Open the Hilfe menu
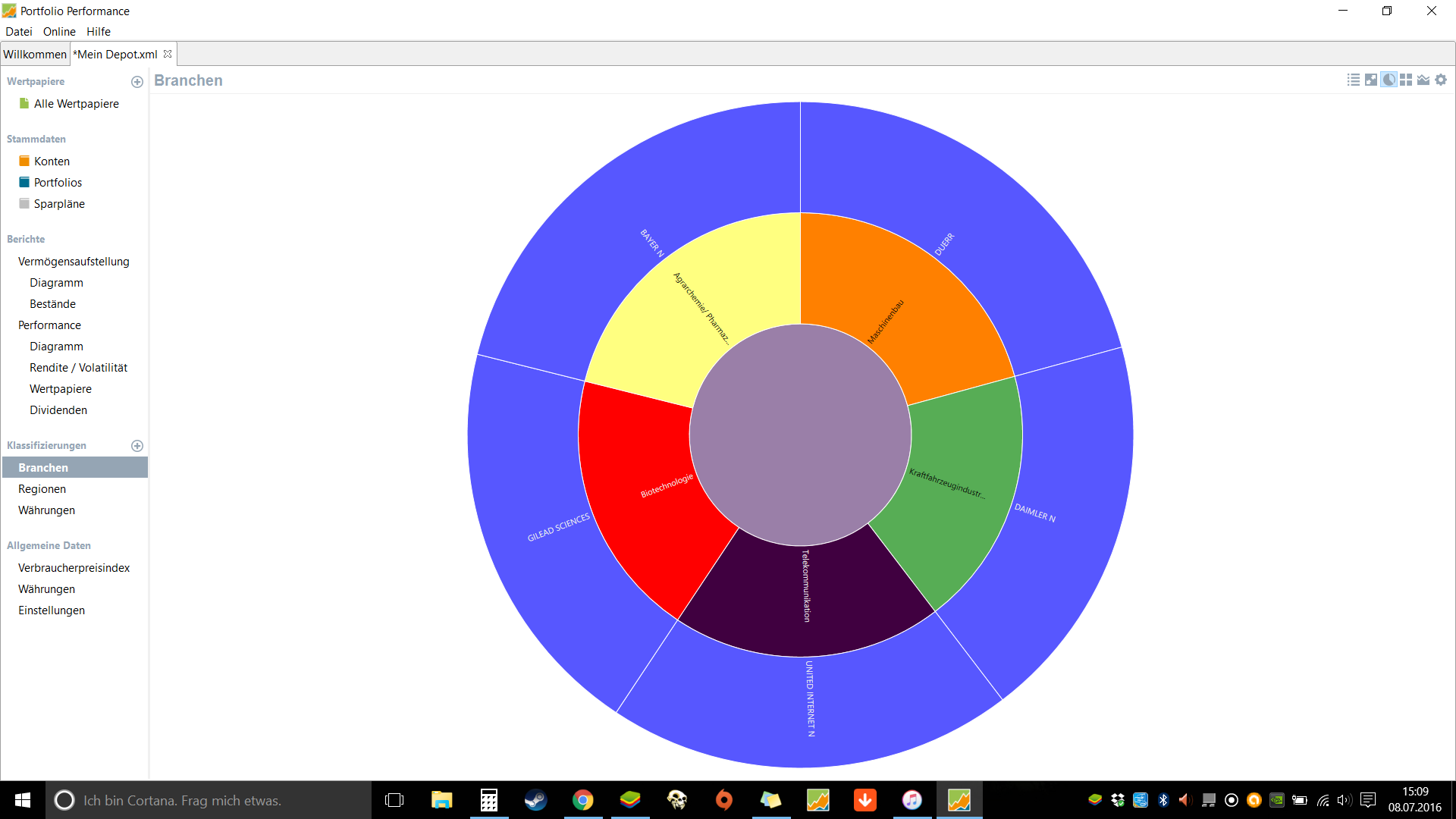This screenshot has width=1456, height=819. coord(99,31)
